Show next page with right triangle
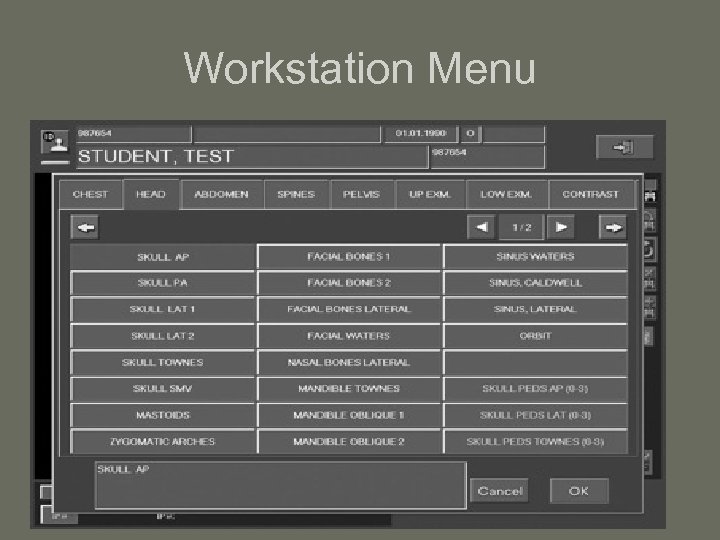 click(x=561, y=227)
